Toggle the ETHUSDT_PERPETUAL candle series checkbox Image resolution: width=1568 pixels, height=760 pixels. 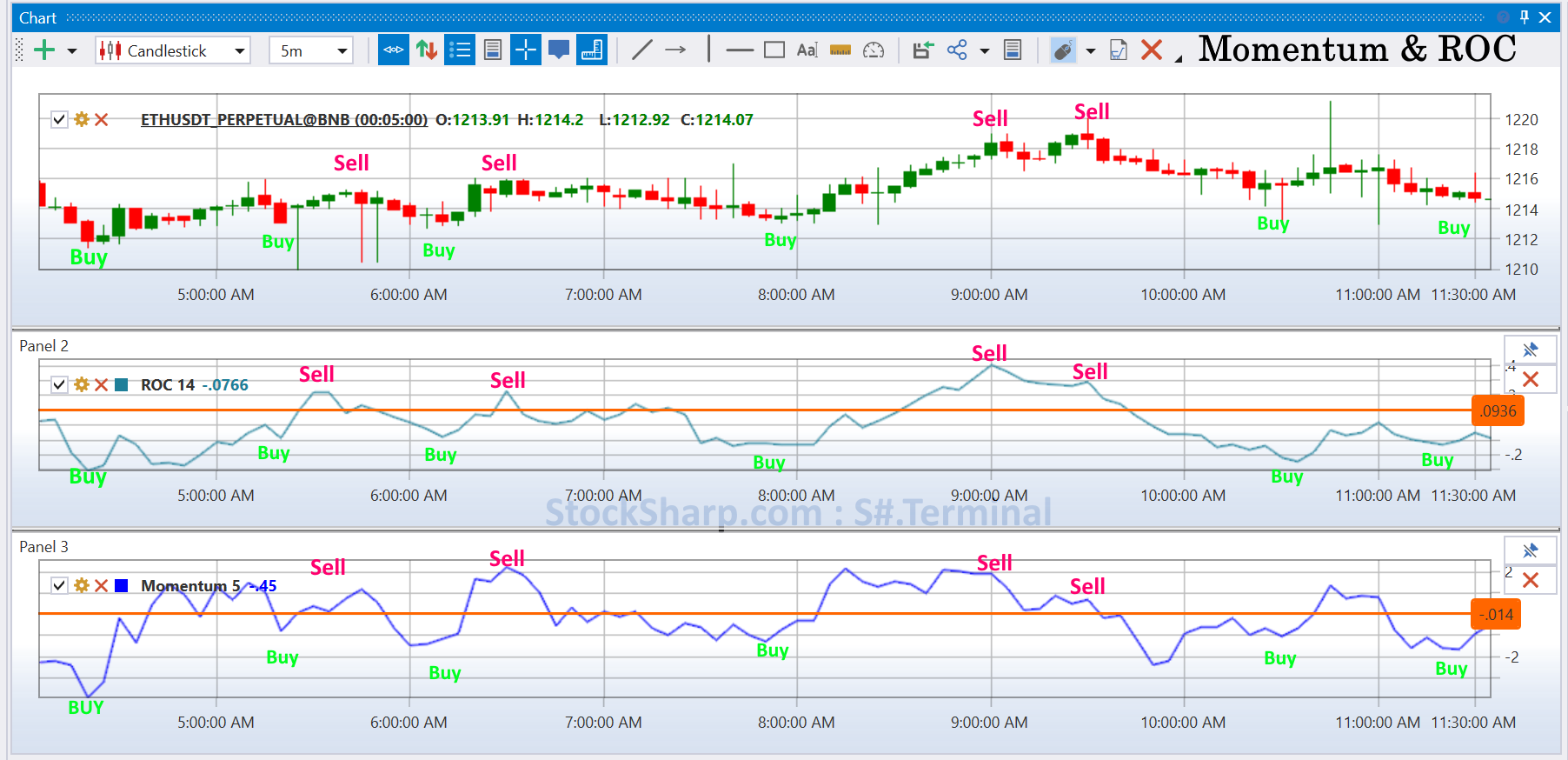pyautogui.click(x=59, y=119)
